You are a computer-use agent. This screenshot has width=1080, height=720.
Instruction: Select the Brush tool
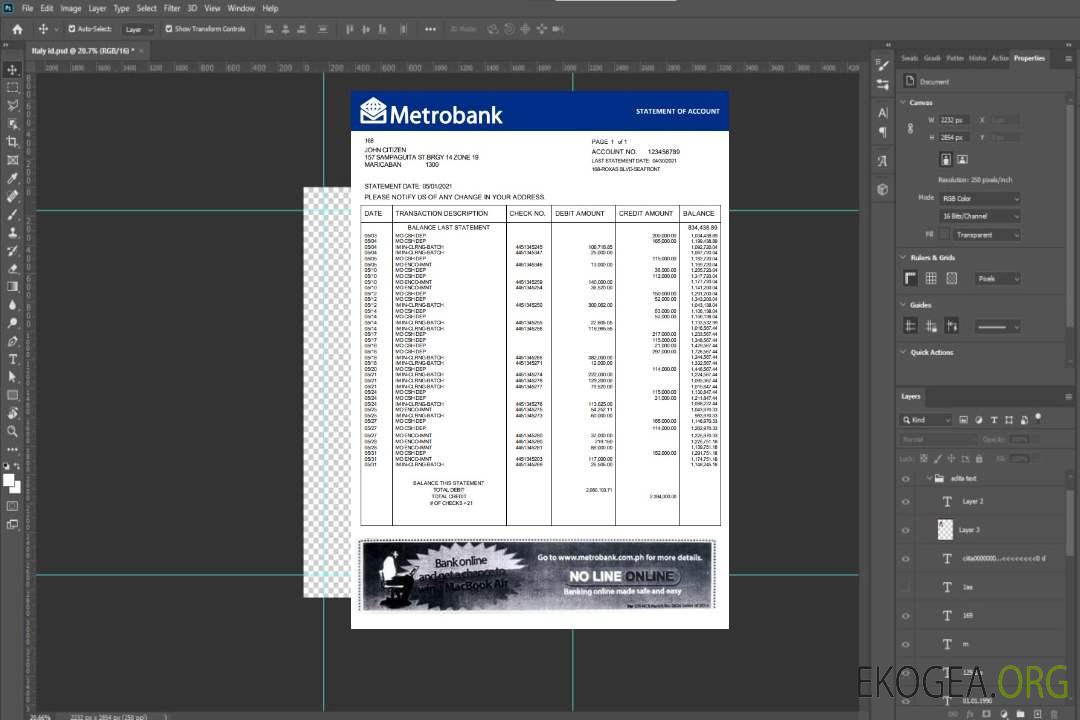(x=12, y=214)
